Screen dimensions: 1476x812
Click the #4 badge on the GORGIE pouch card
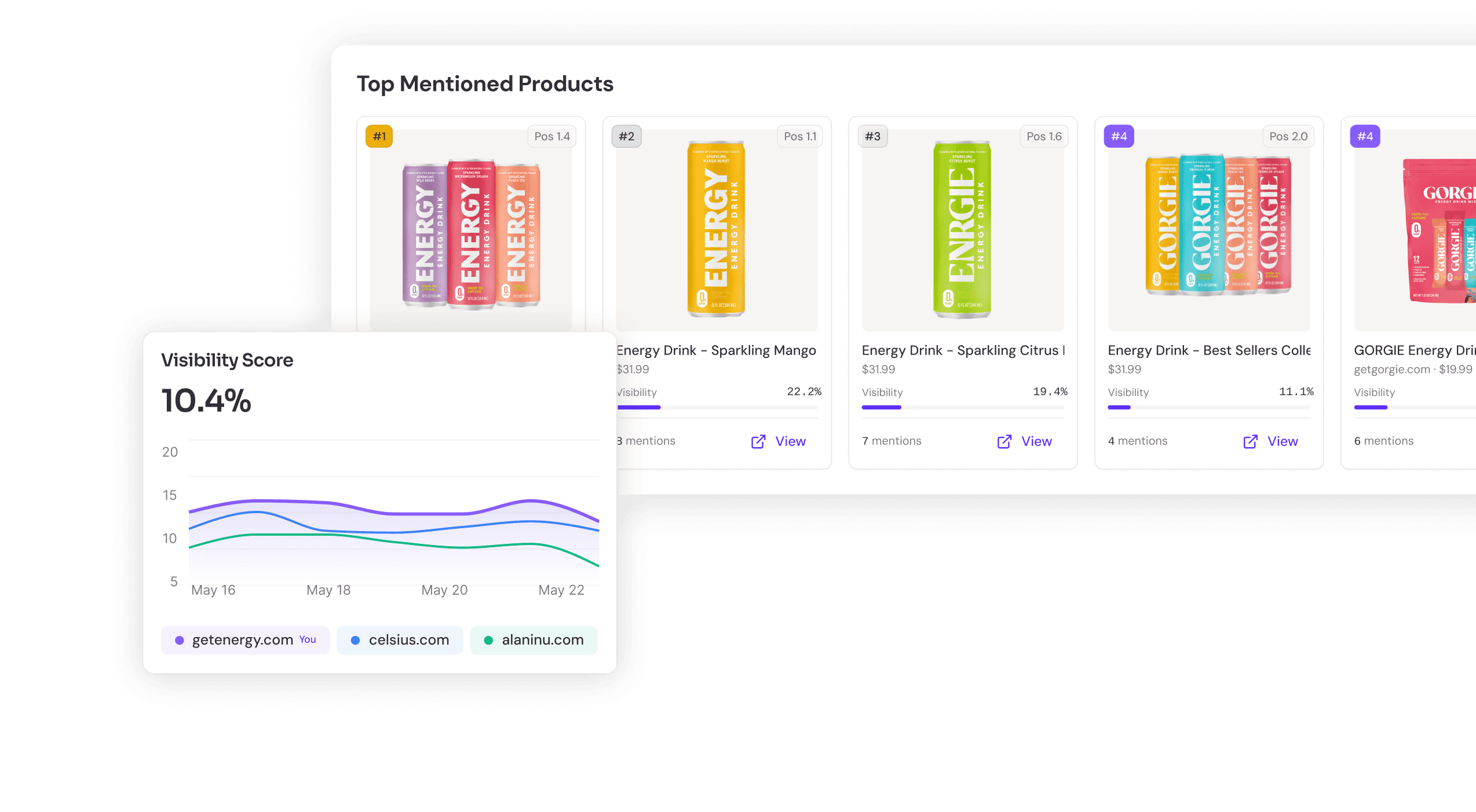(1365, 137)
